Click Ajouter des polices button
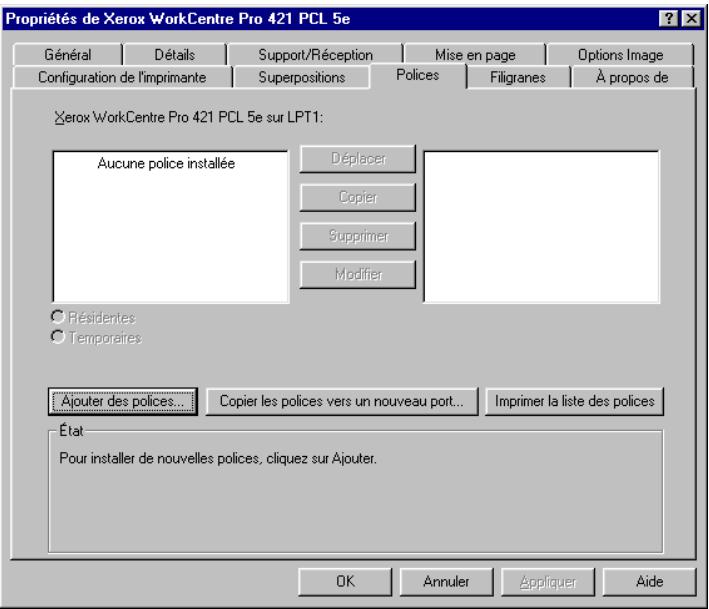Screen dimensions: 709x609 tap(123, 401)
